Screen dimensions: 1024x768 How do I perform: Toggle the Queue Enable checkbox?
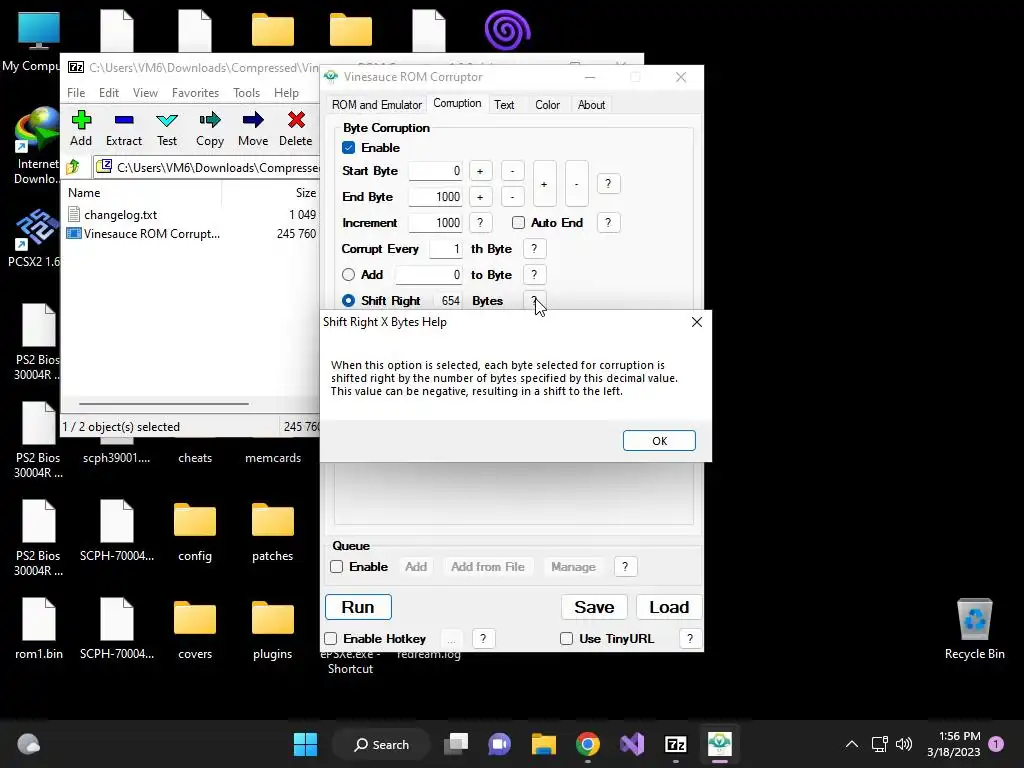coord(336,567)
